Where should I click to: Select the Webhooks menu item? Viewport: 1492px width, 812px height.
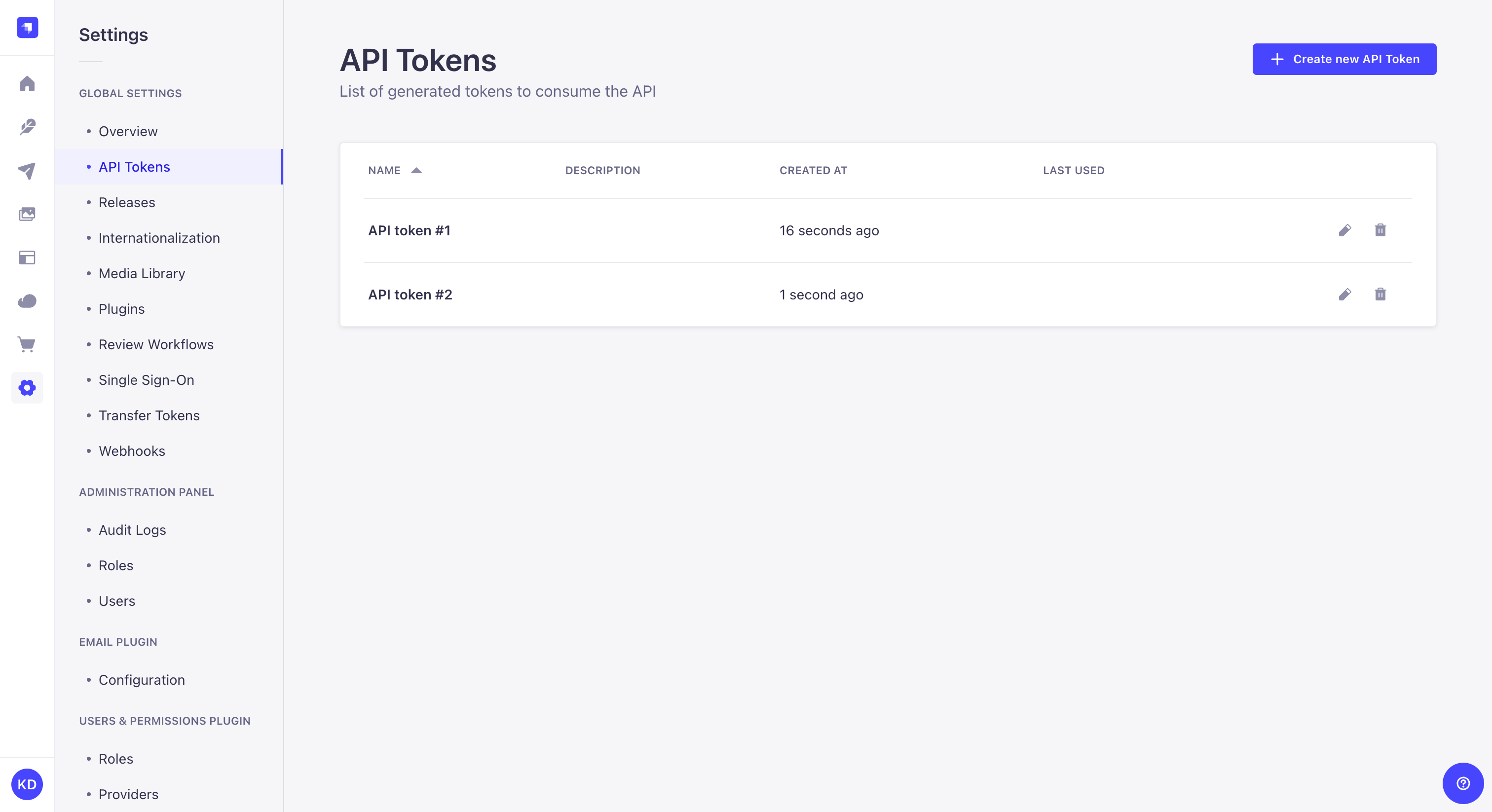[x=131, y=450]
